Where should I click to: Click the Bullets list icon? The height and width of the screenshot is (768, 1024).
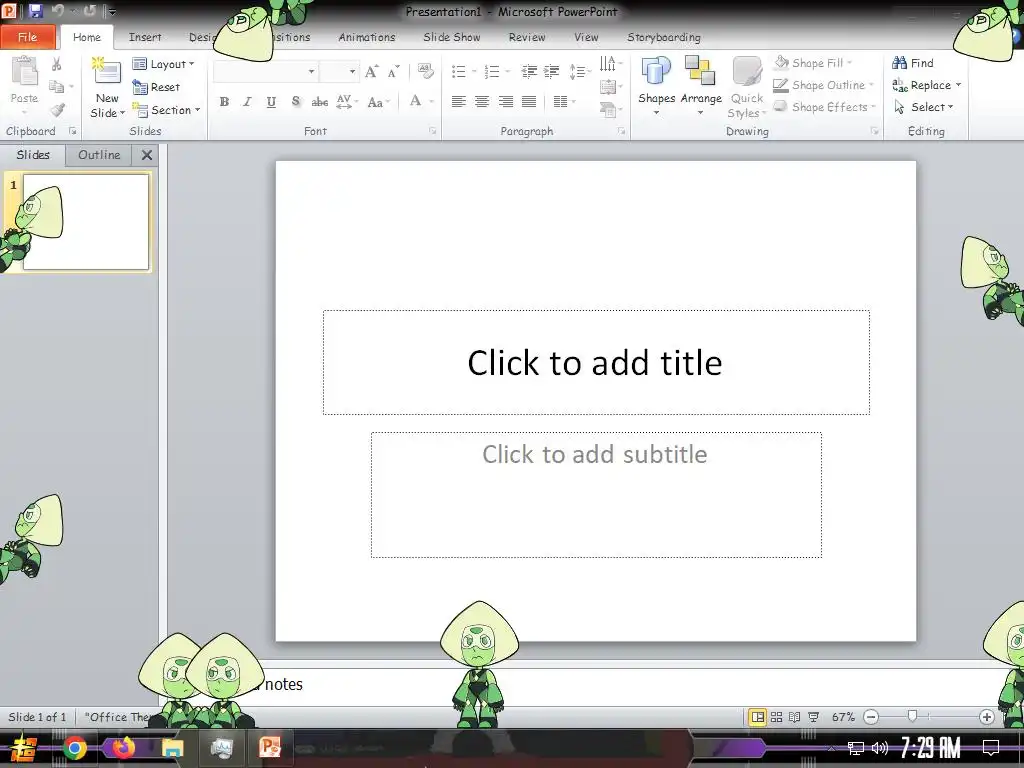pos(459,71)
